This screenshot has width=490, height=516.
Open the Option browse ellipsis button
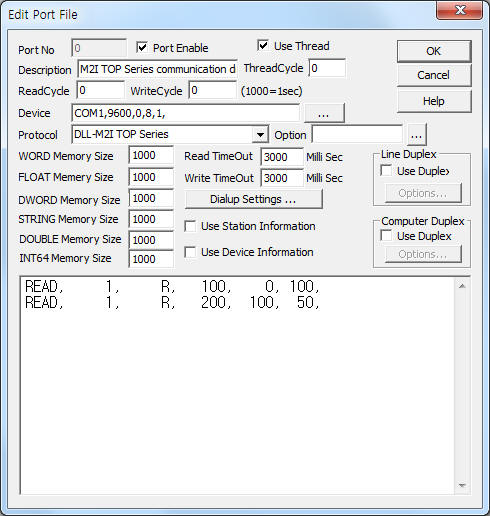pos(416,135)
